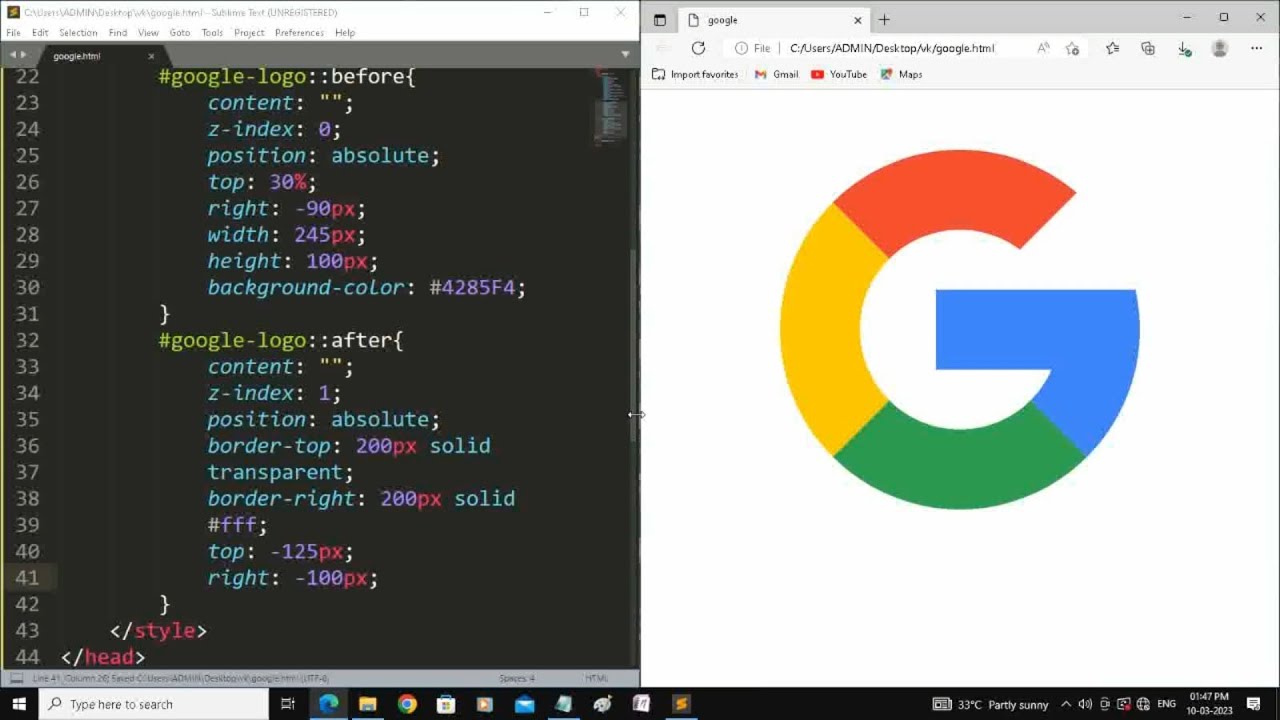Show hidden system tray icons
This screenshot has height=720, width=1280.
coord(1066,704)
